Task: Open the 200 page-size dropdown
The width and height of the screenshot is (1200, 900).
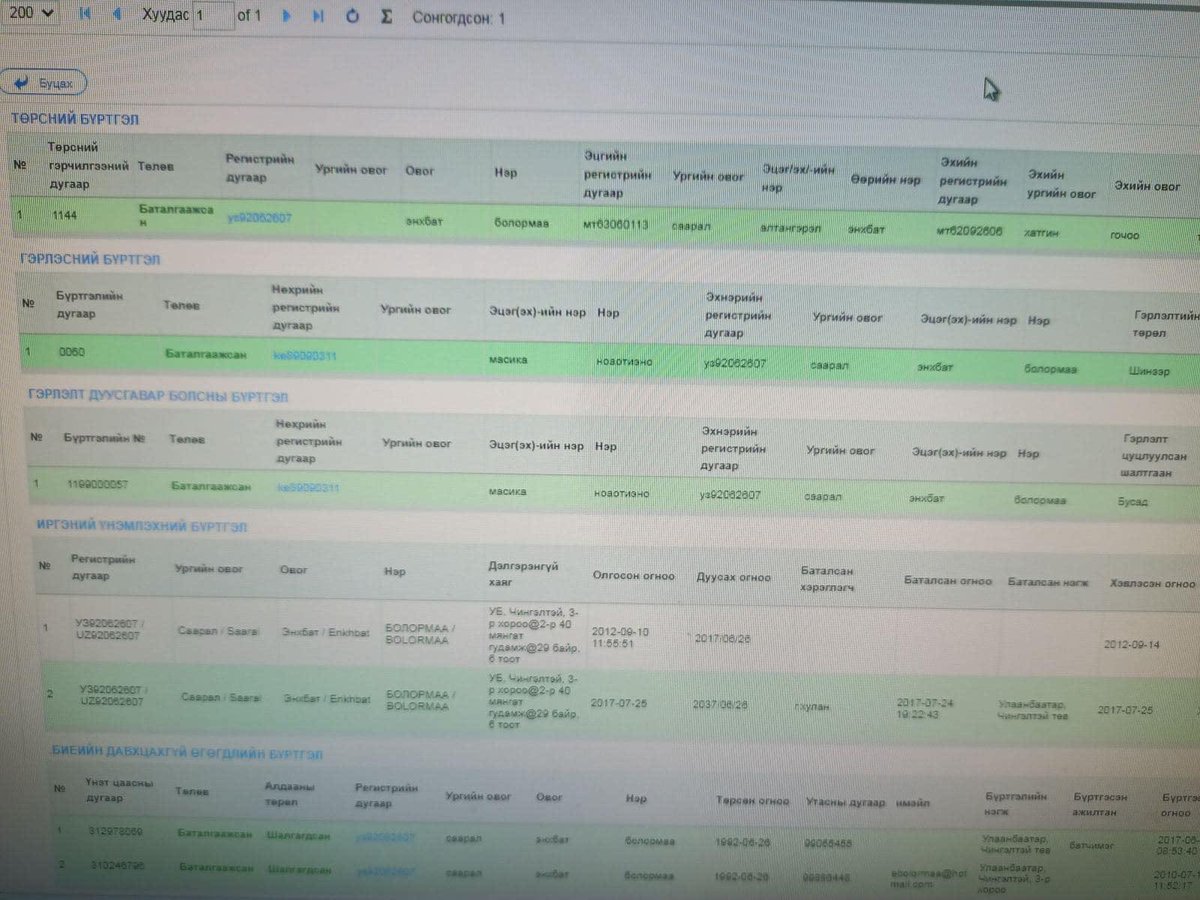Action: [30, 13]
